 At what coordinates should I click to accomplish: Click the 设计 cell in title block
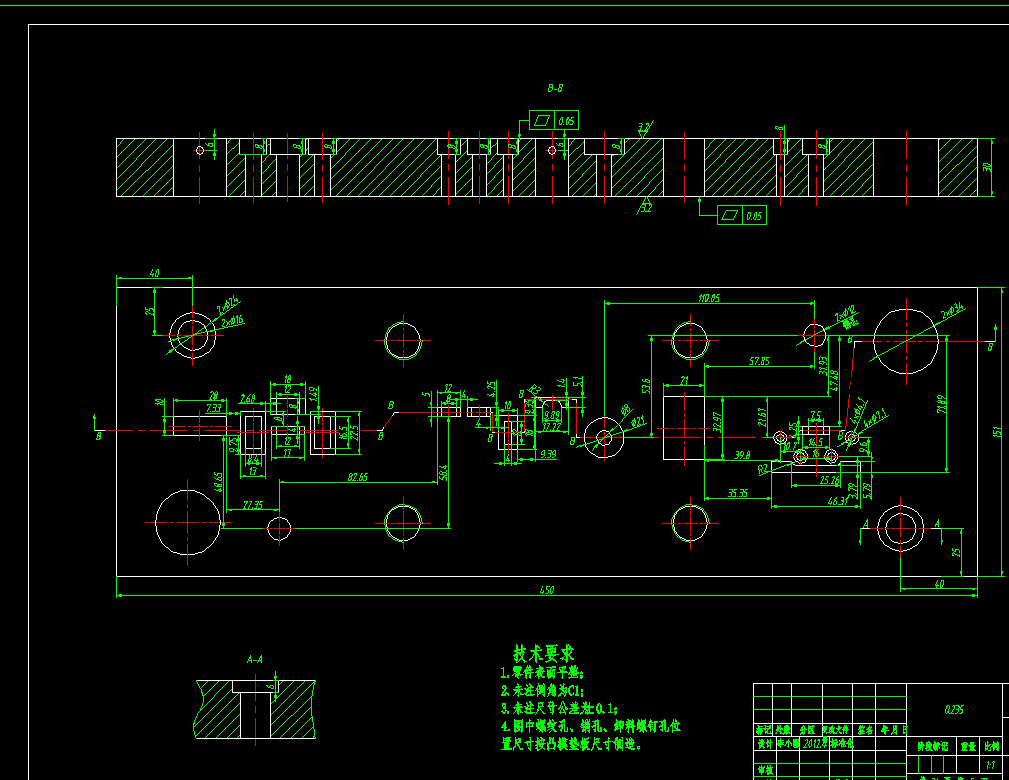point(764,743)
